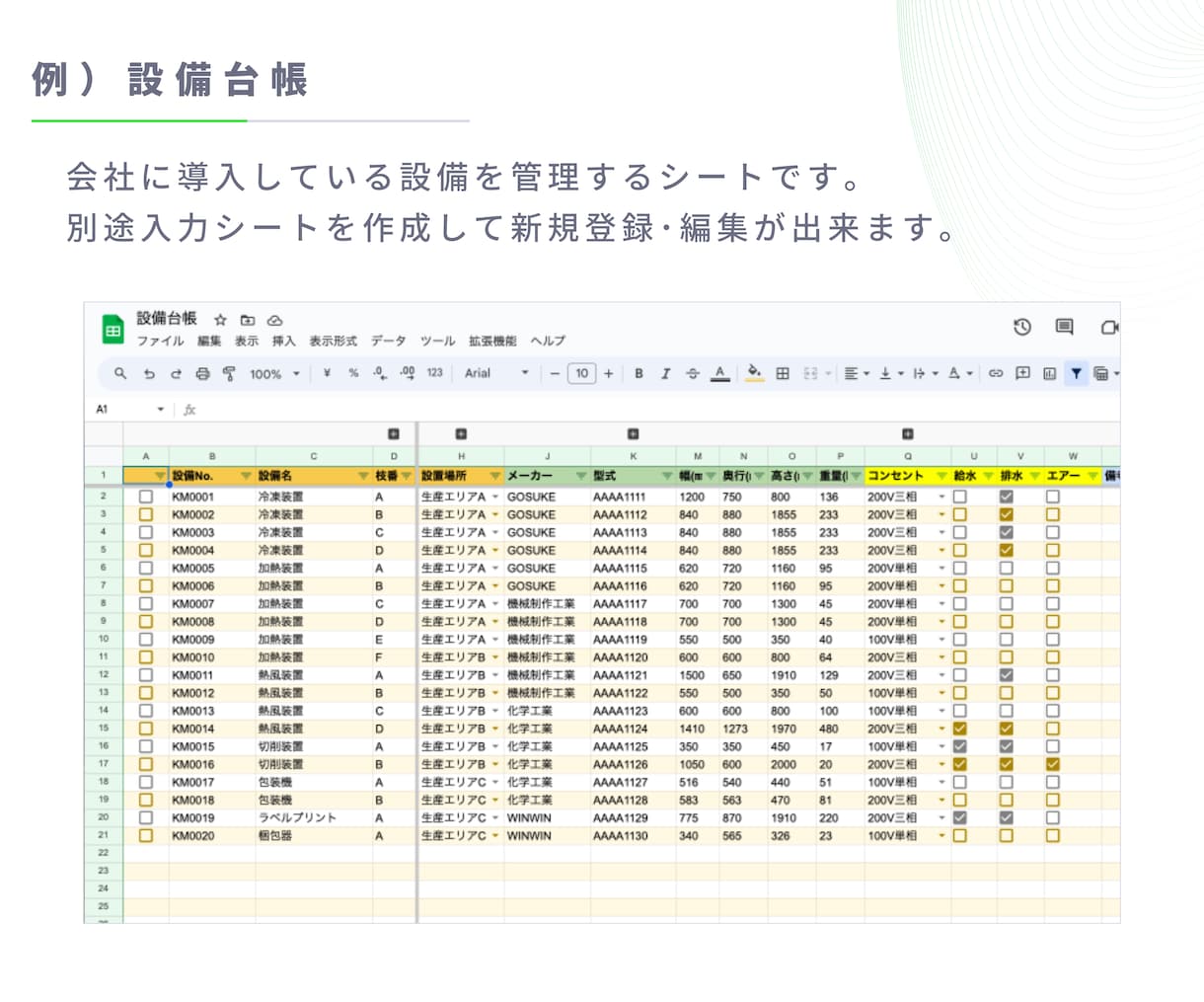
Task: Expand column group above column K
Action: (633, 433)
